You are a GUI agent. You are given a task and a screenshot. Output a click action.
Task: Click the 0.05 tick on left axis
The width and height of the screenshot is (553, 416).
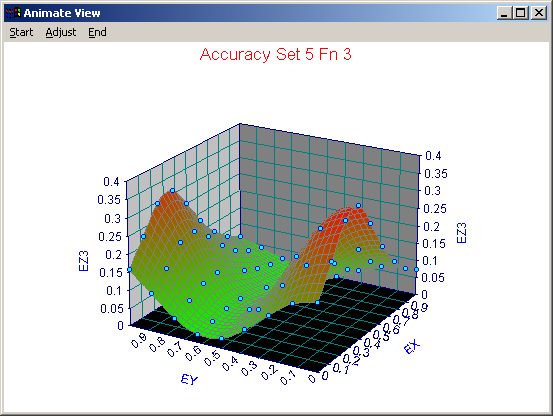coord(111,309)
